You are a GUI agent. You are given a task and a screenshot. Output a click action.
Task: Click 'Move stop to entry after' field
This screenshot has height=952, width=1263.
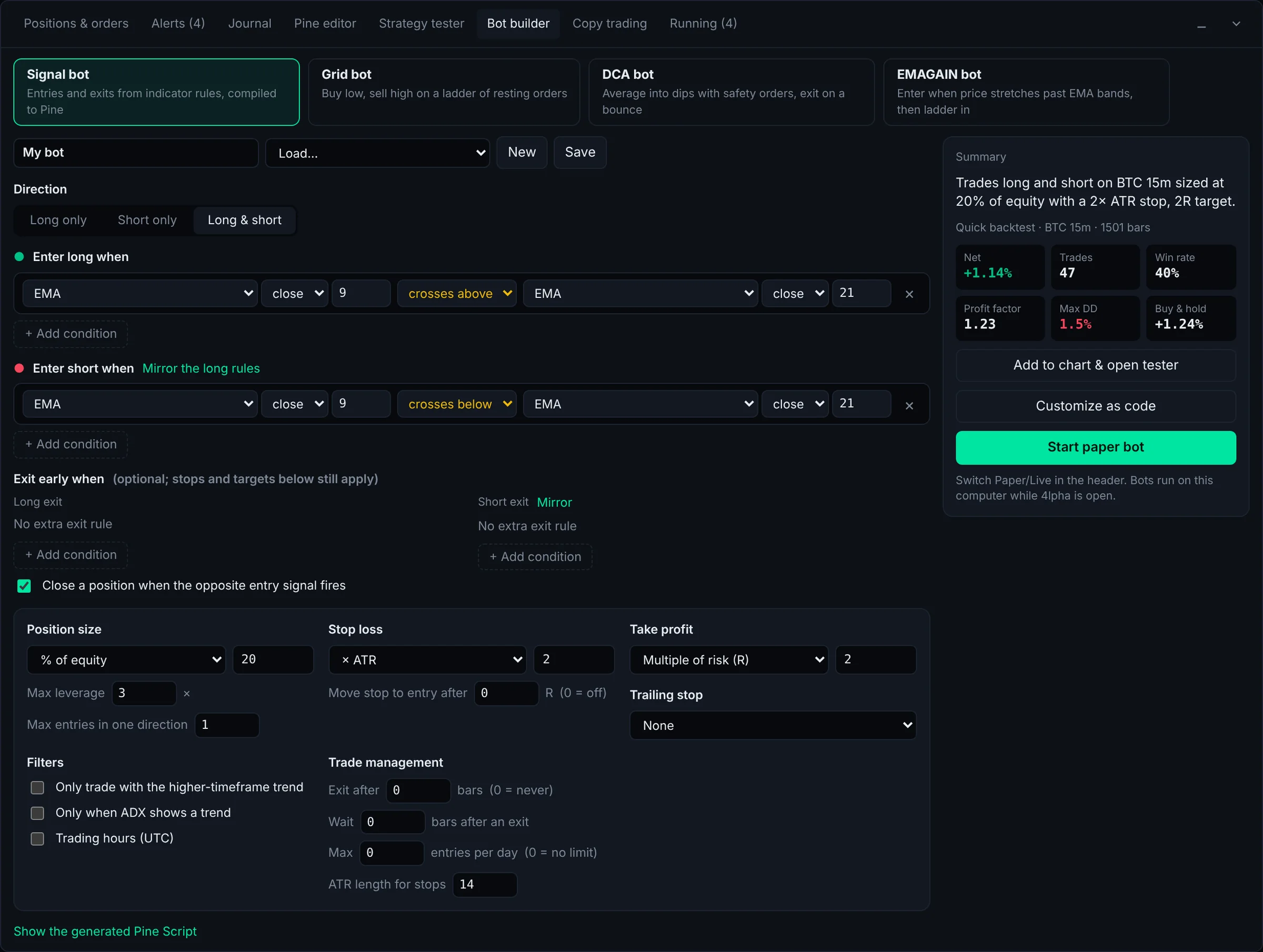click(x=506, y=693)
